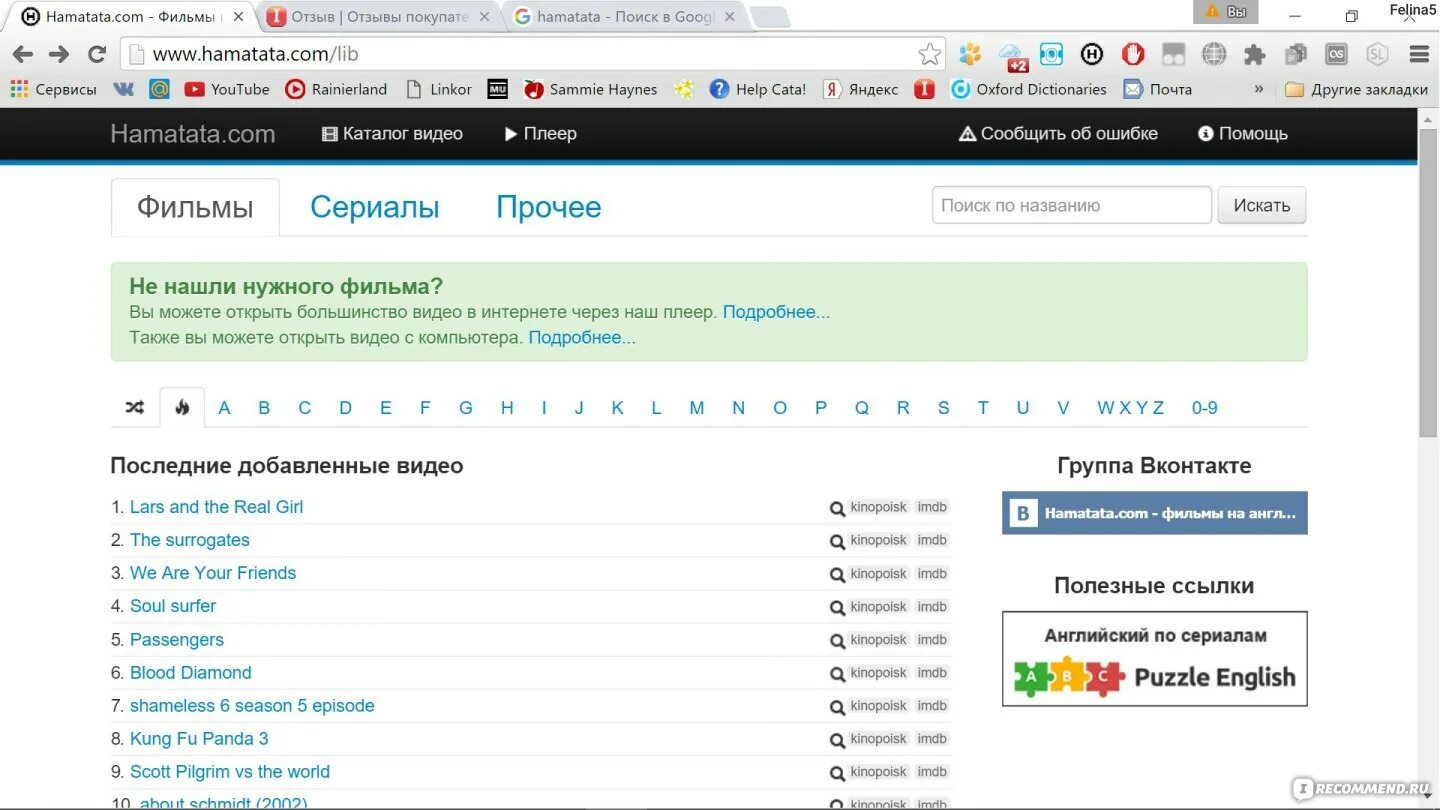
Task: Select the flame popular videos tab
Action: point(182,407)
